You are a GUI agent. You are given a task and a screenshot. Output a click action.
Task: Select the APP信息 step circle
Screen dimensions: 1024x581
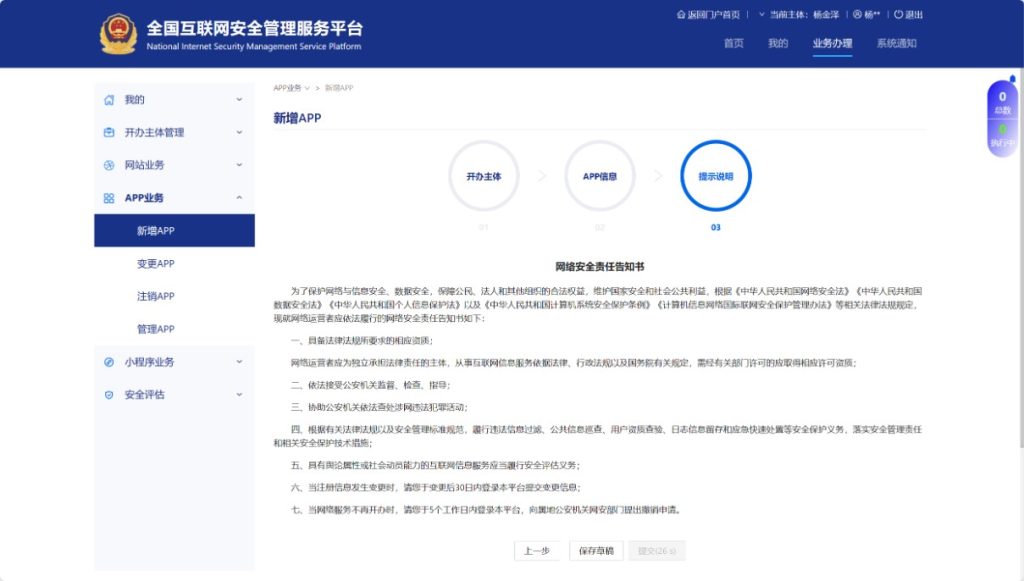pyautogui.click(x=599, y=176)
